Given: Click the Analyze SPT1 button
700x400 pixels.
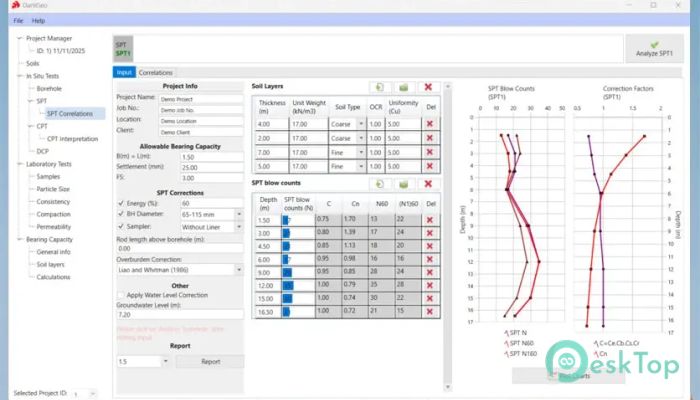Looking at the screenshot, I should coord(654,49).
